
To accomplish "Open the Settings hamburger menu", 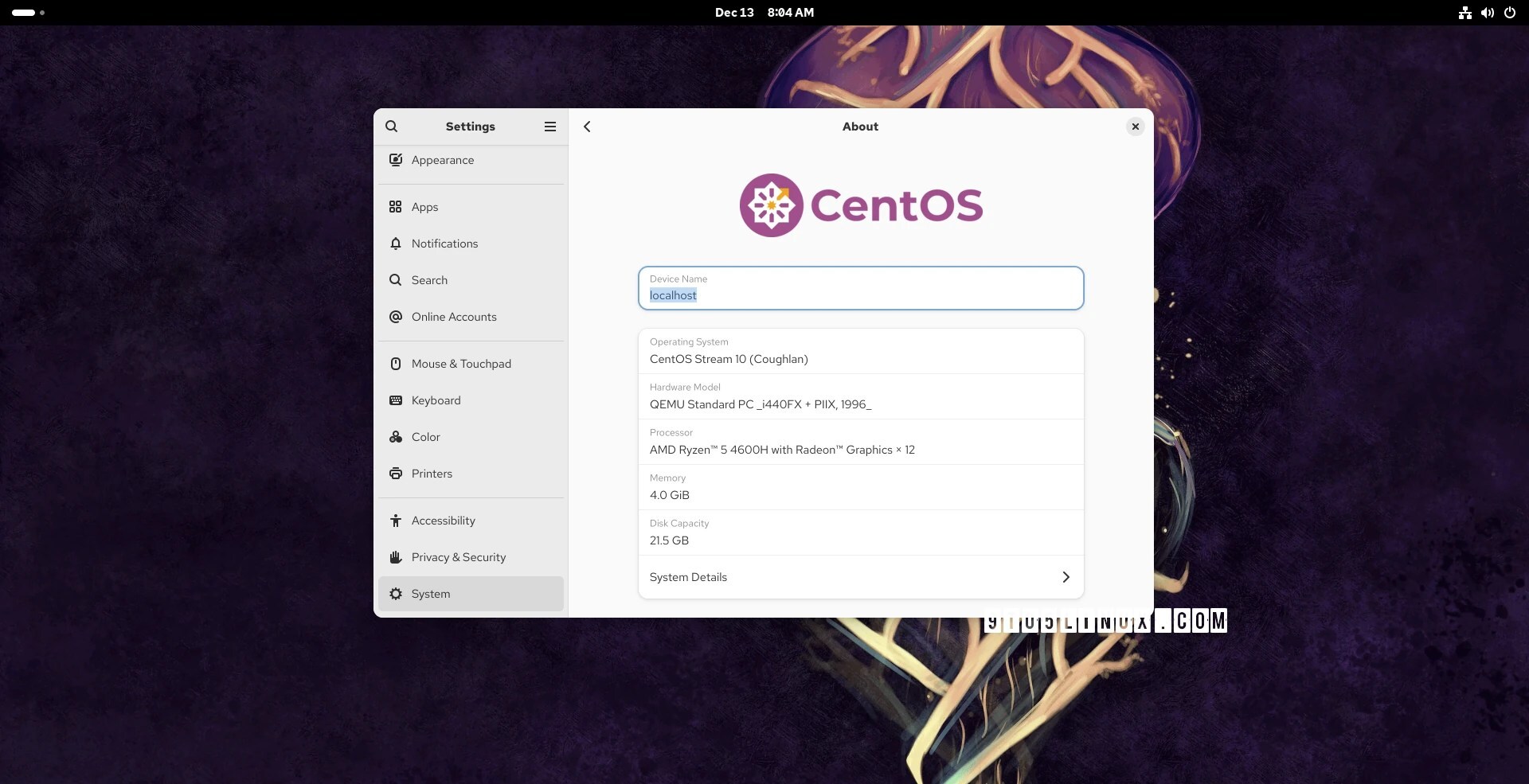I will (549, 127).
